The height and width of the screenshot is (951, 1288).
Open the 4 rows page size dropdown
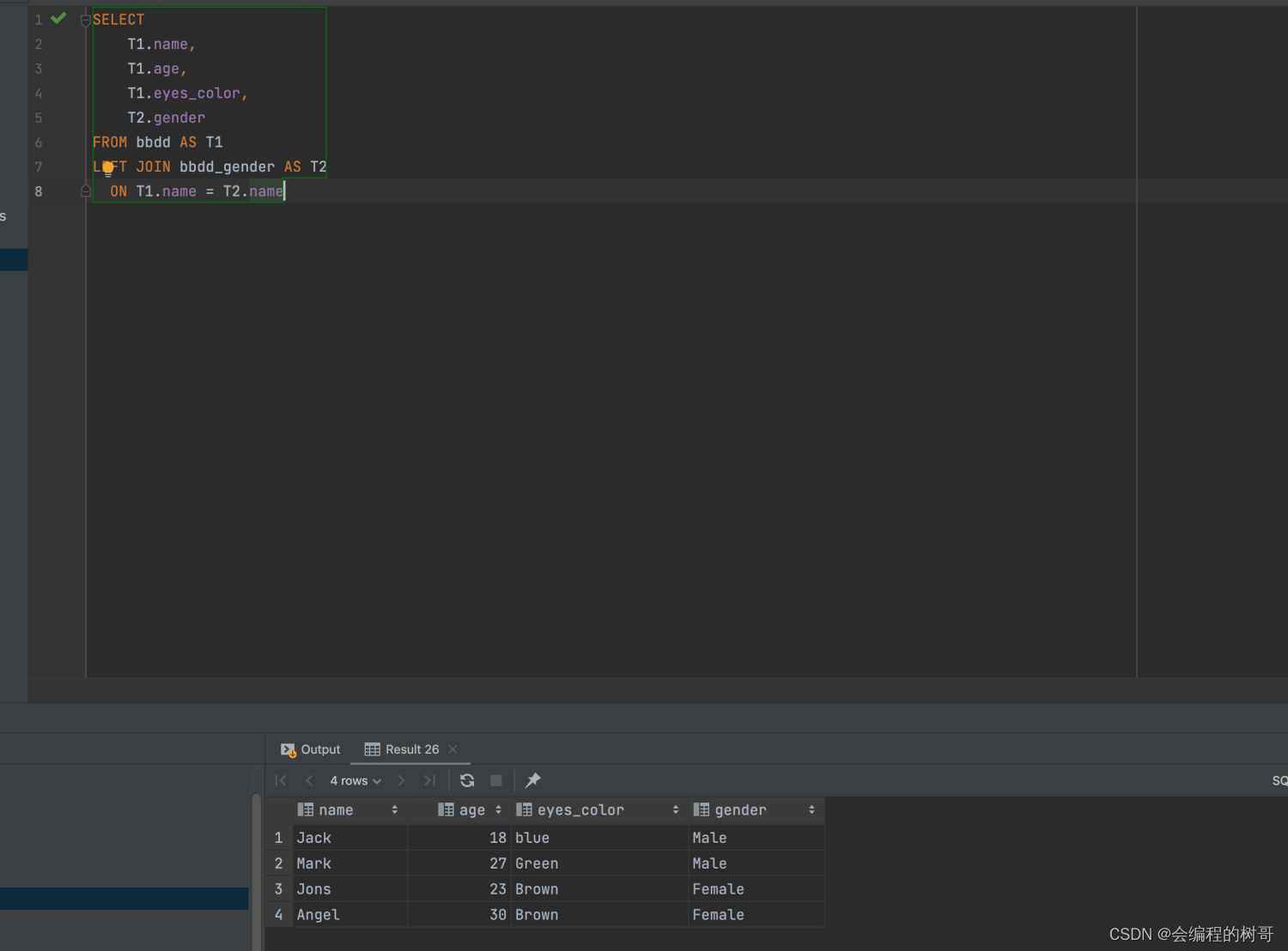click(355, 780)
